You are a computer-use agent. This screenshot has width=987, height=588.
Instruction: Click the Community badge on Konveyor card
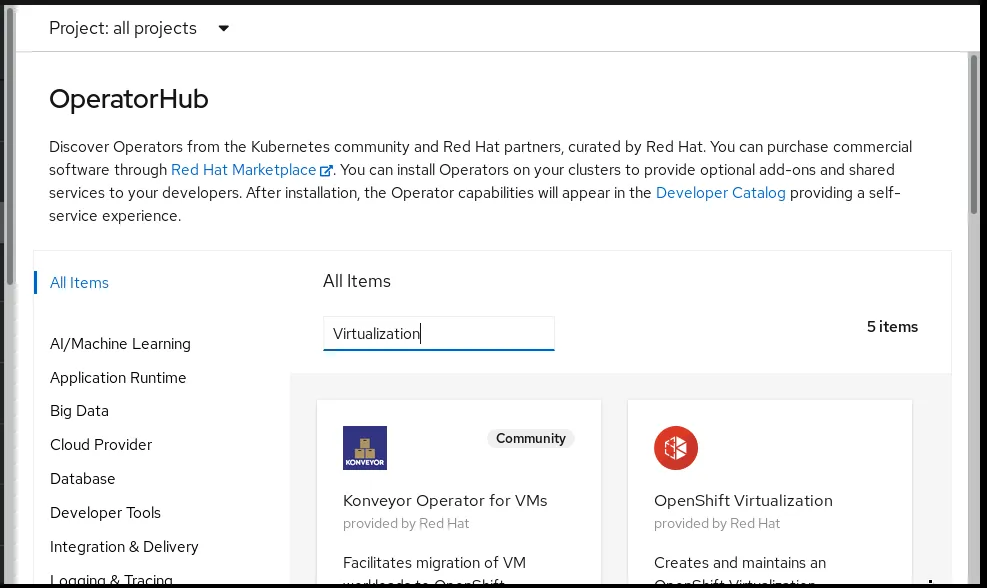(x=531, y=438)
